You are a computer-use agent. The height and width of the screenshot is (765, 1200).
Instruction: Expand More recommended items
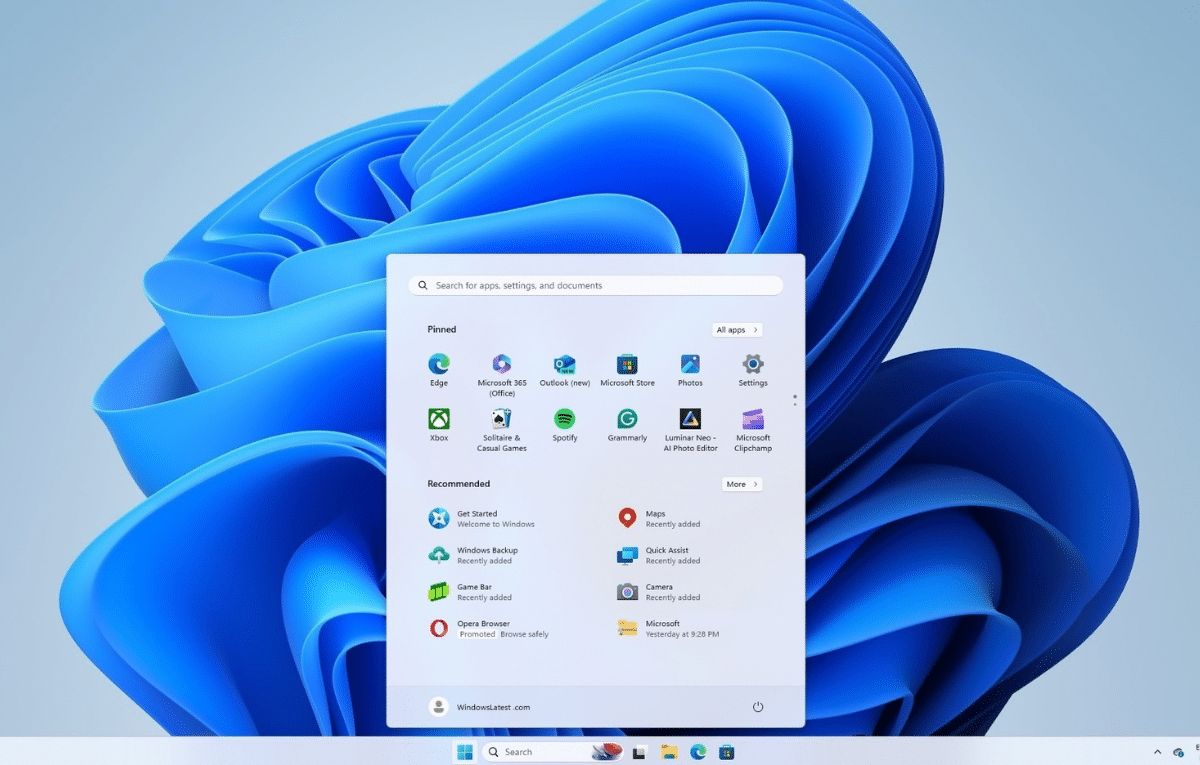(x=742, y=484)
